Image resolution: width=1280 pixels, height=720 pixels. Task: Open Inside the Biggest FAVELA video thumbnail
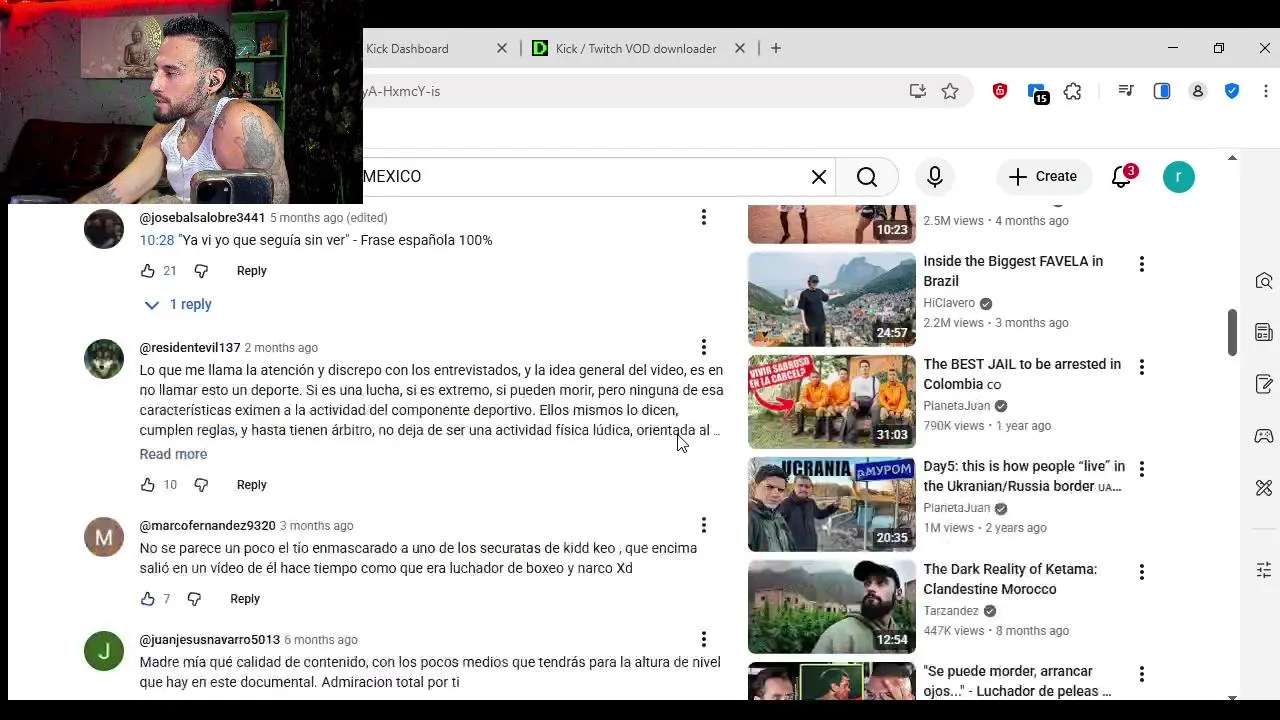tap(832, 299)
